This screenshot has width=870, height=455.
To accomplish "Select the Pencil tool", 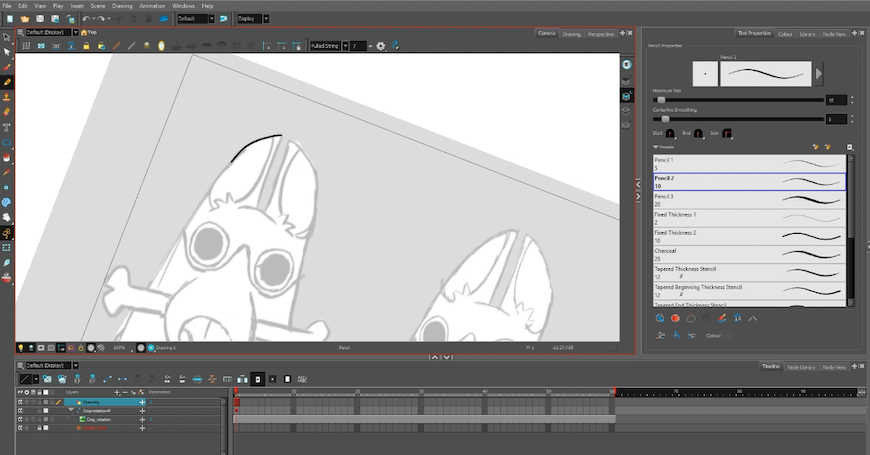I will (x=7, y=82).
